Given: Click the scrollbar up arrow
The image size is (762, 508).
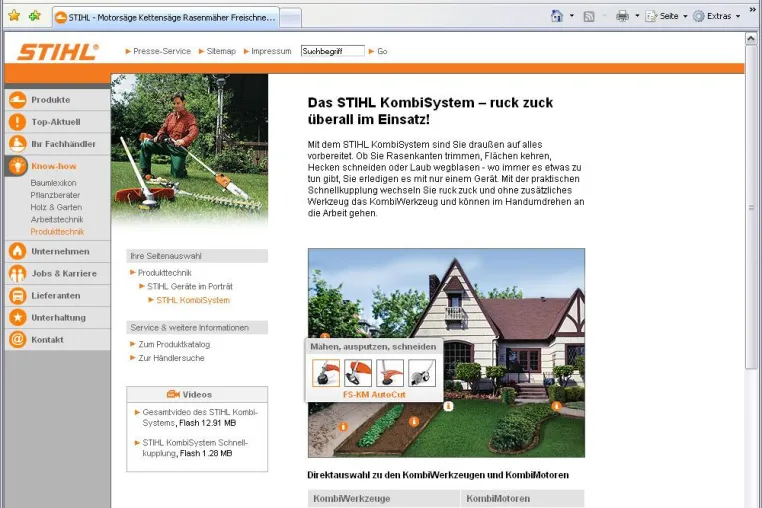Looking at the screenshot, I should (x=751, y=40).
